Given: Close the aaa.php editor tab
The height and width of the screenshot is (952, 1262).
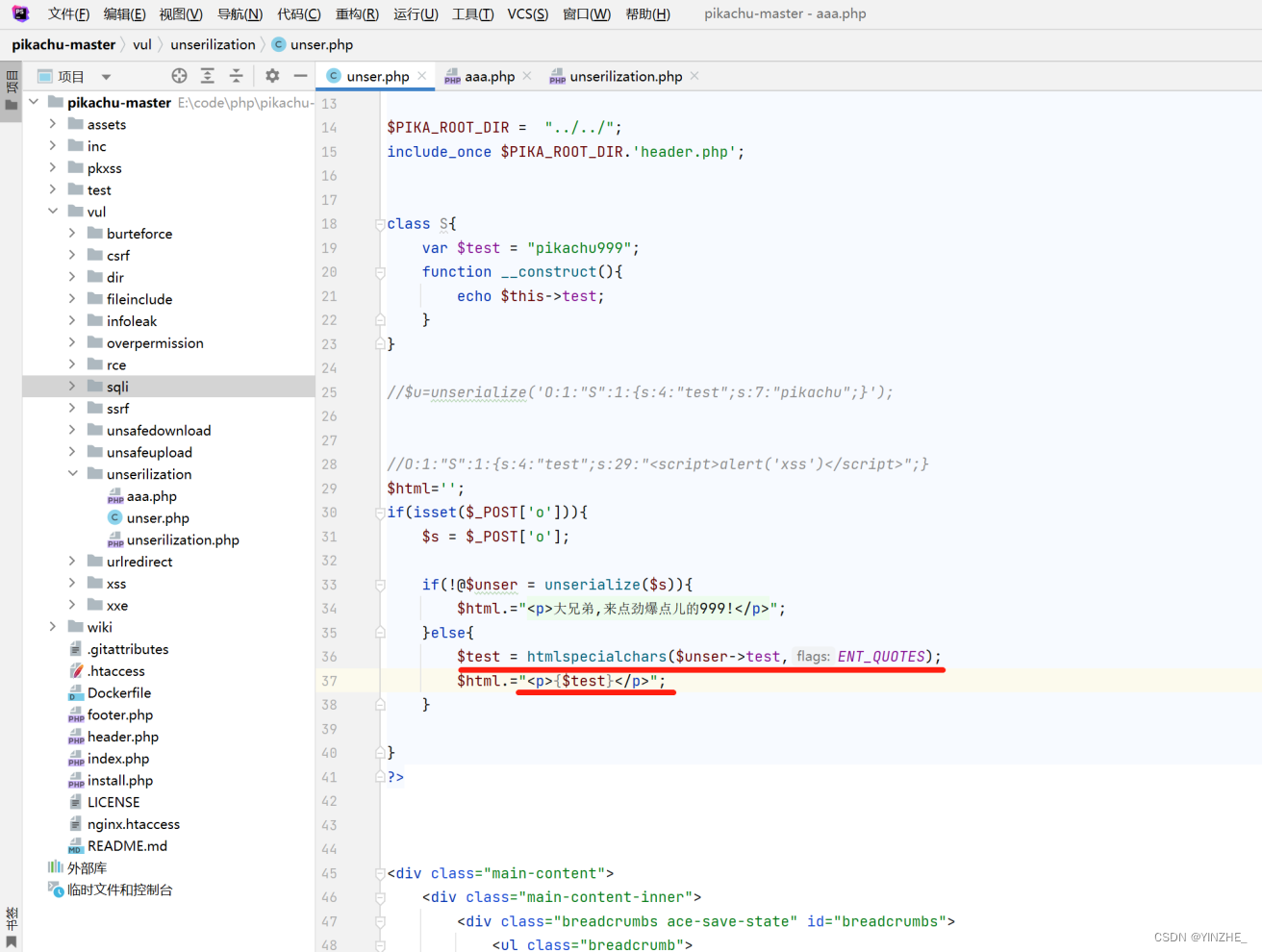Looking at the screenshot, I should point(527,76).
